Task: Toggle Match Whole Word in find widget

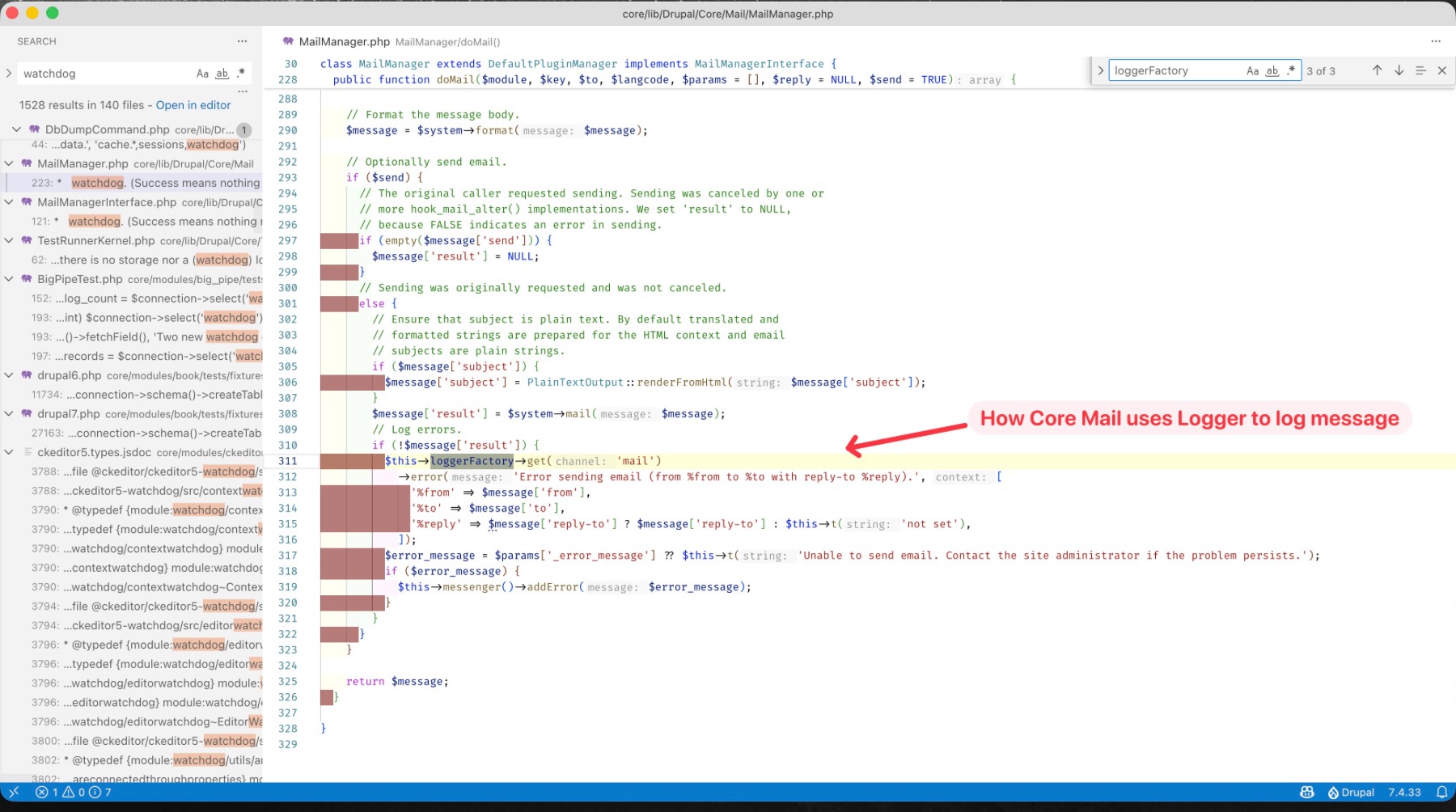Action: coord(1272,71)
